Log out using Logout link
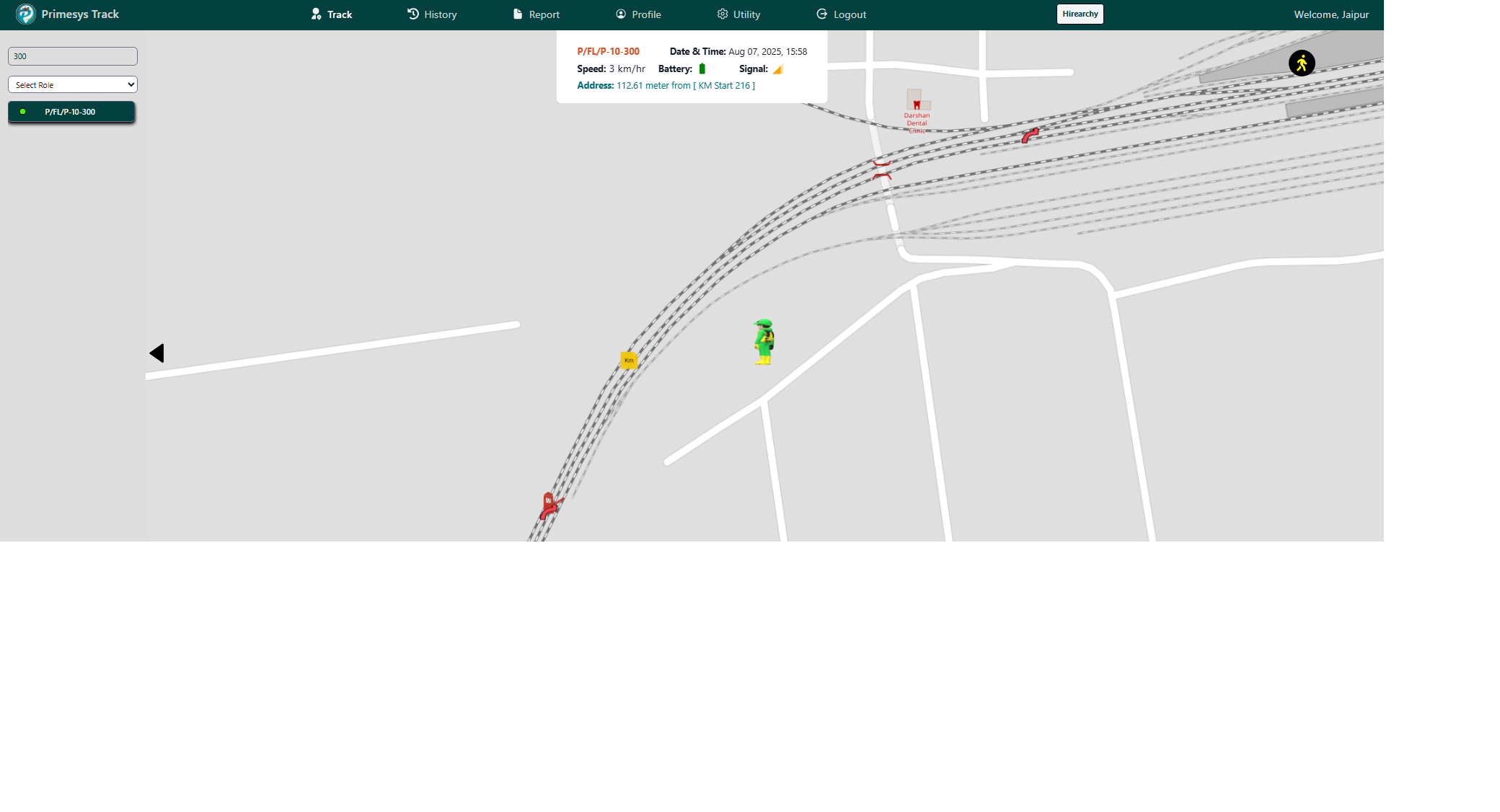 (841, 14)
